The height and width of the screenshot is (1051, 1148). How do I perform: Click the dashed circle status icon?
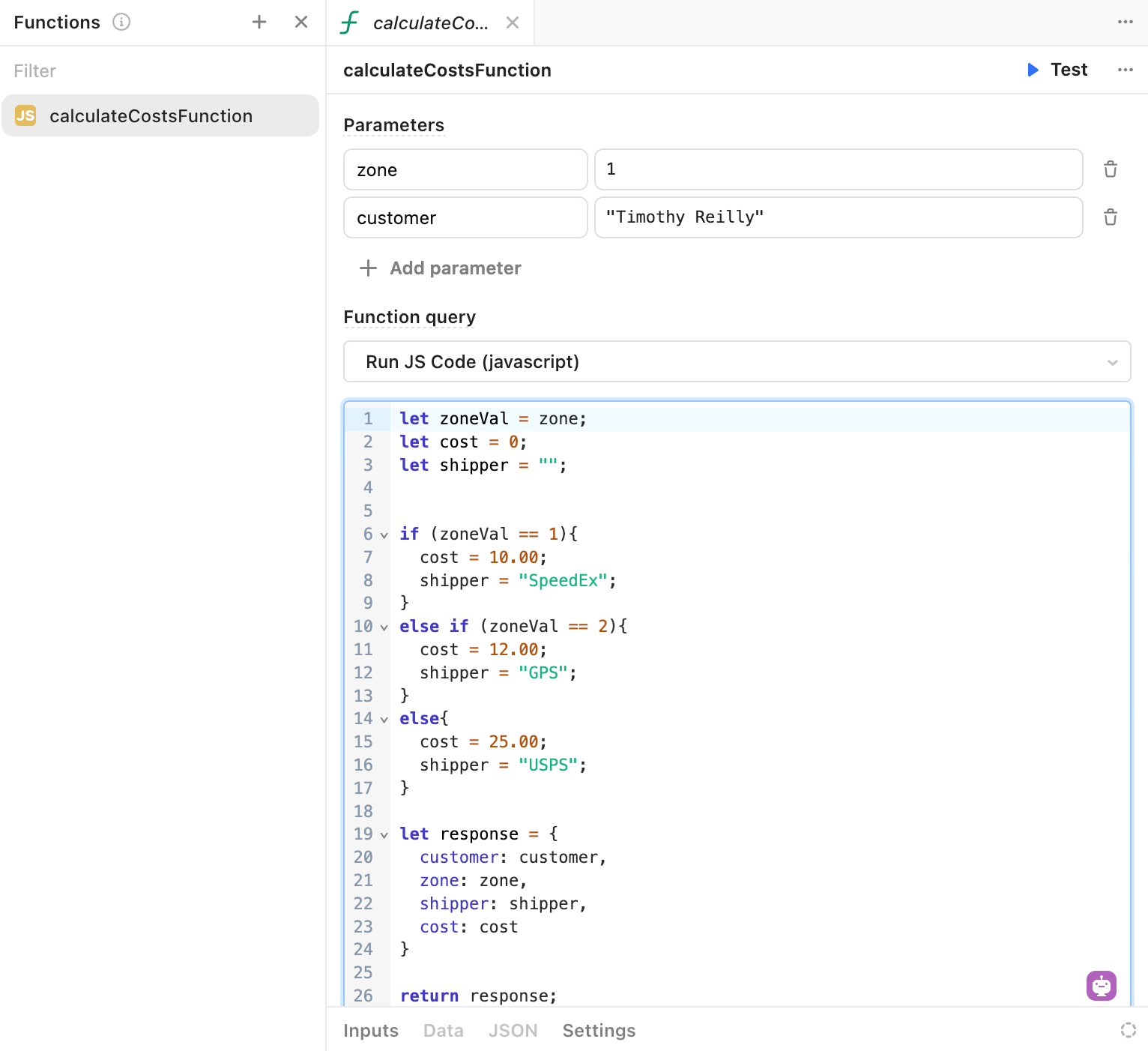1129,1030
